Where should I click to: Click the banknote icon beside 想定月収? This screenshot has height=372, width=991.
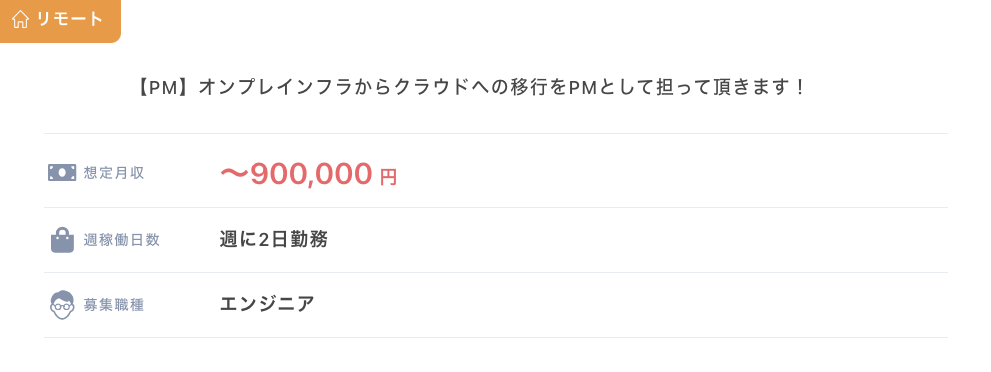click(x=62, y=172)
